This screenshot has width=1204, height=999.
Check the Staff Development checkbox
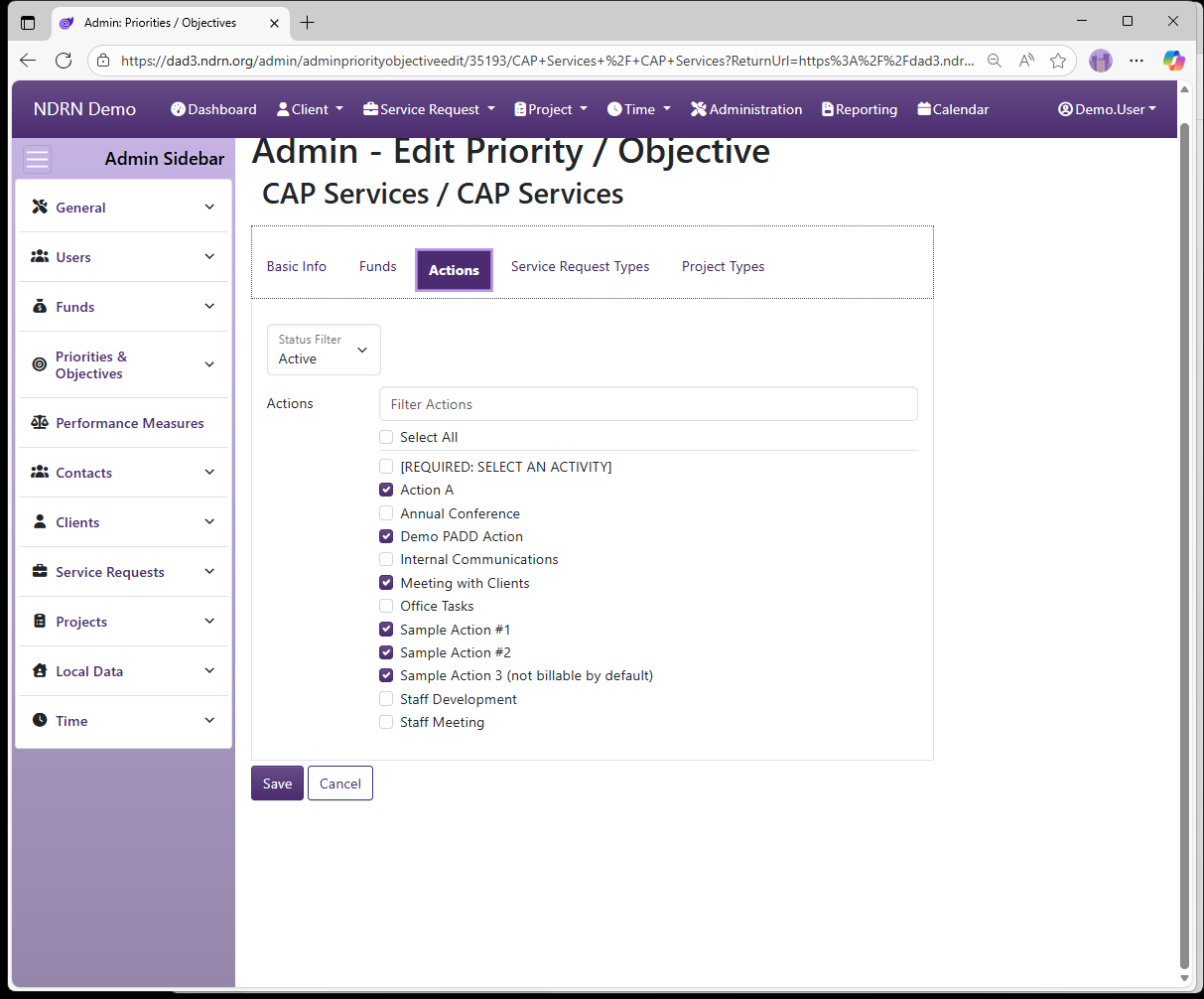click(386, 699)
